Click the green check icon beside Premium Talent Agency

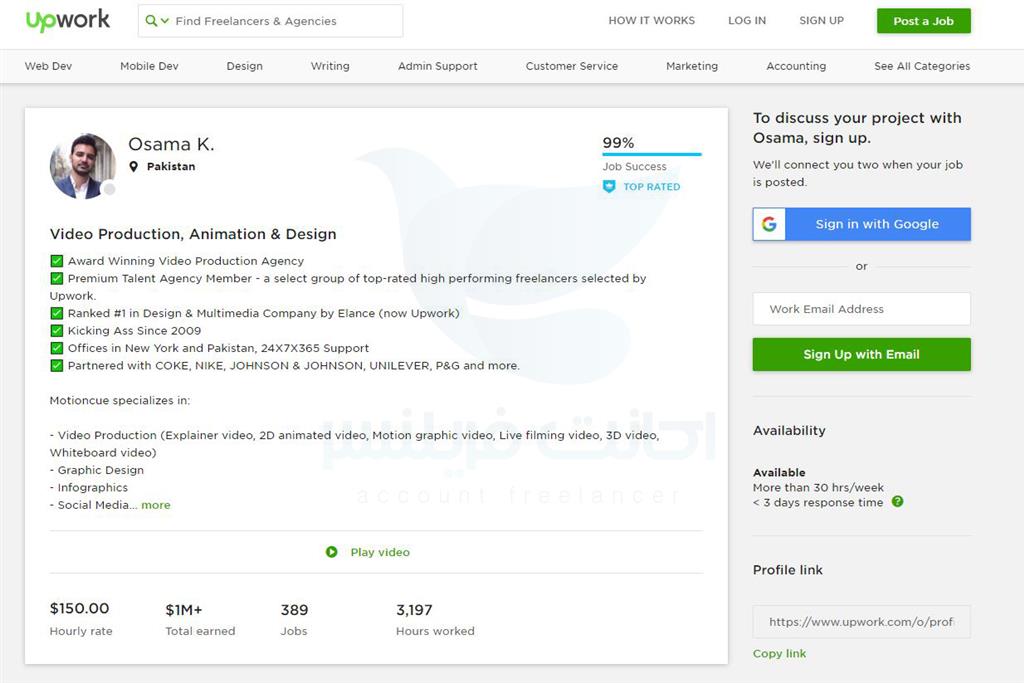[x=57, y=279]
